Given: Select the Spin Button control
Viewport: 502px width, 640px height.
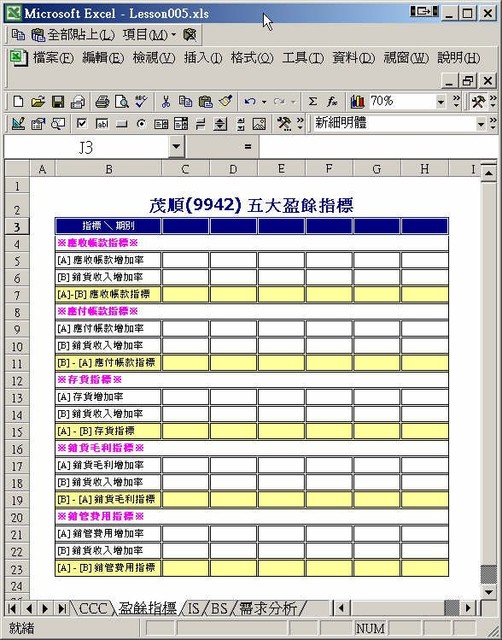Looking at the screenshot, I should pos(220,123).
